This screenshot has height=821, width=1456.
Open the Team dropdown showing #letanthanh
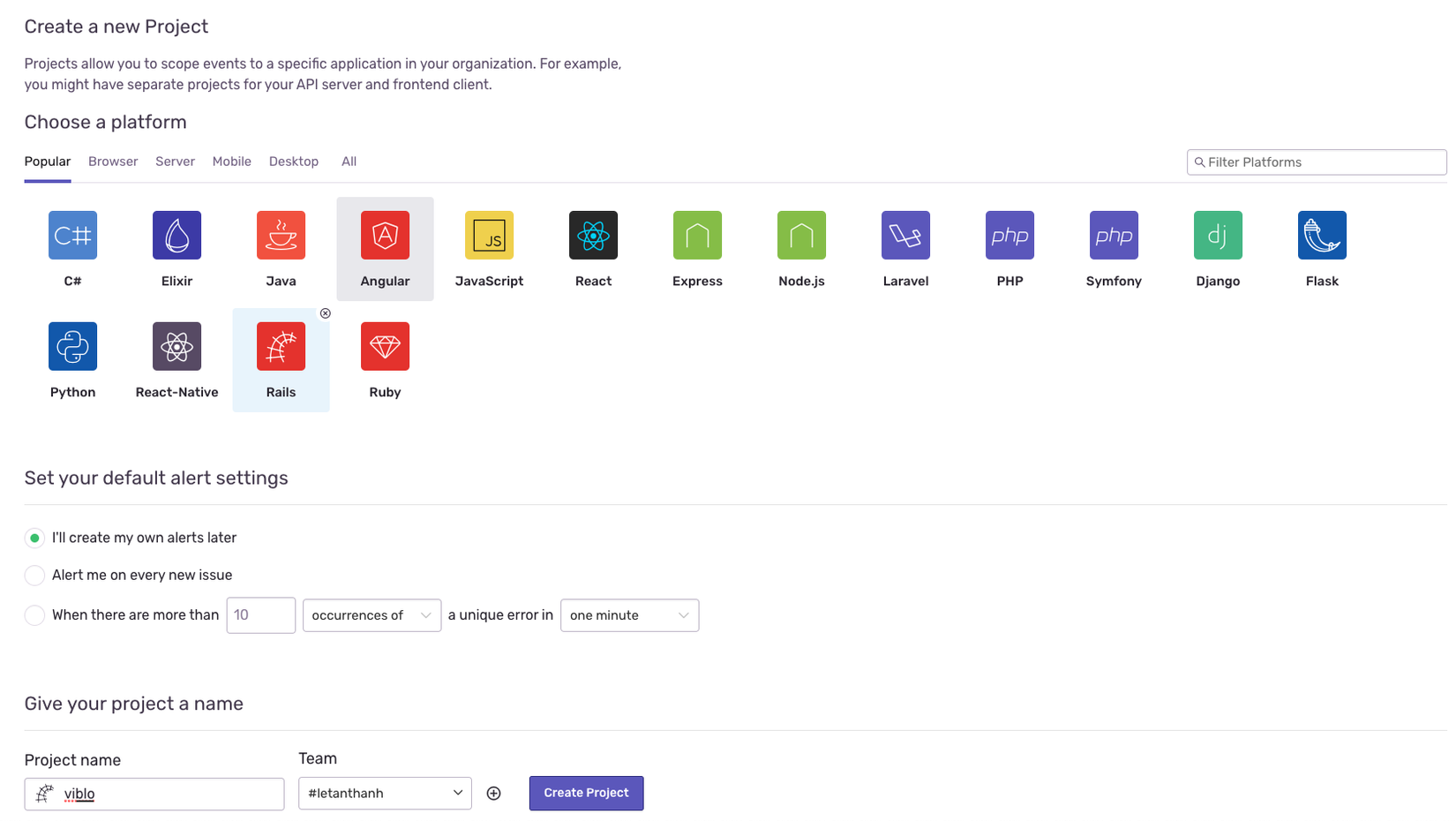click(385, 793)
